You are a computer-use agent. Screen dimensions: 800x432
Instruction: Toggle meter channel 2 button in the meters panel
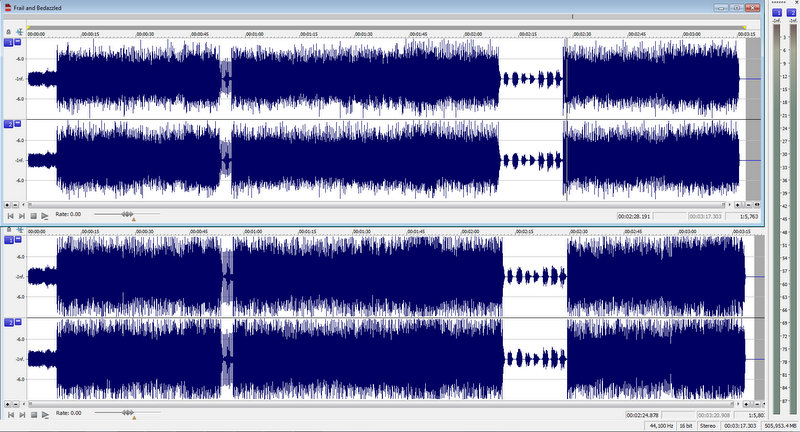[x=791, y=13]
